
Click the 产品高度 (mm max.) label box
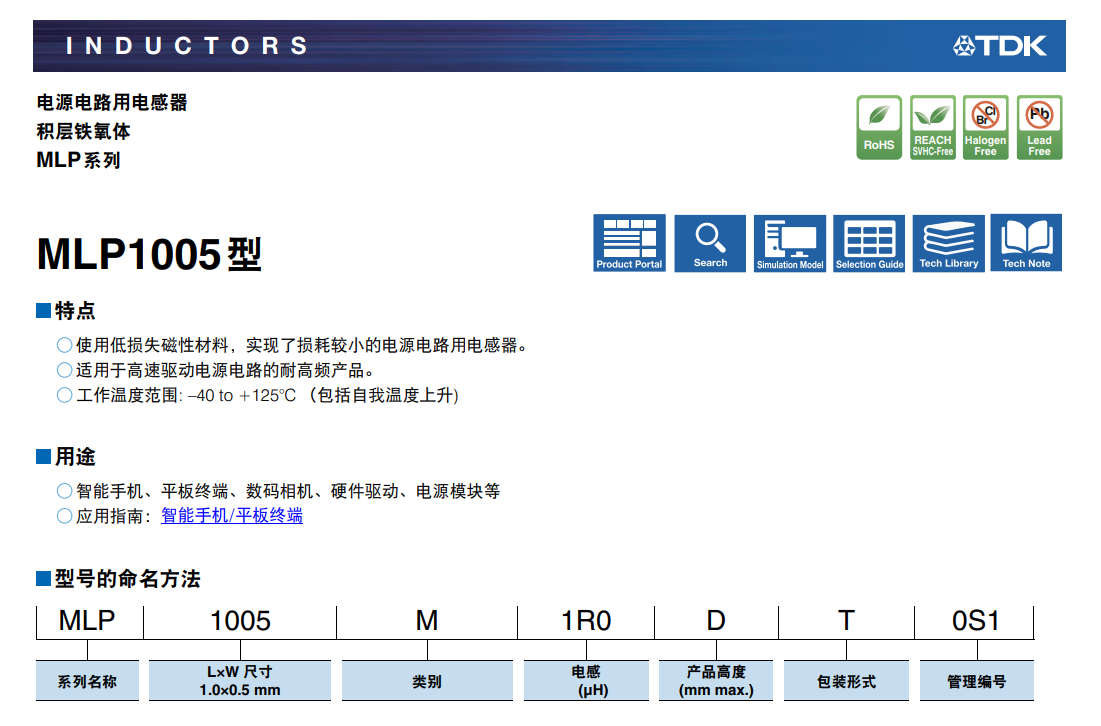click(716, 680)
